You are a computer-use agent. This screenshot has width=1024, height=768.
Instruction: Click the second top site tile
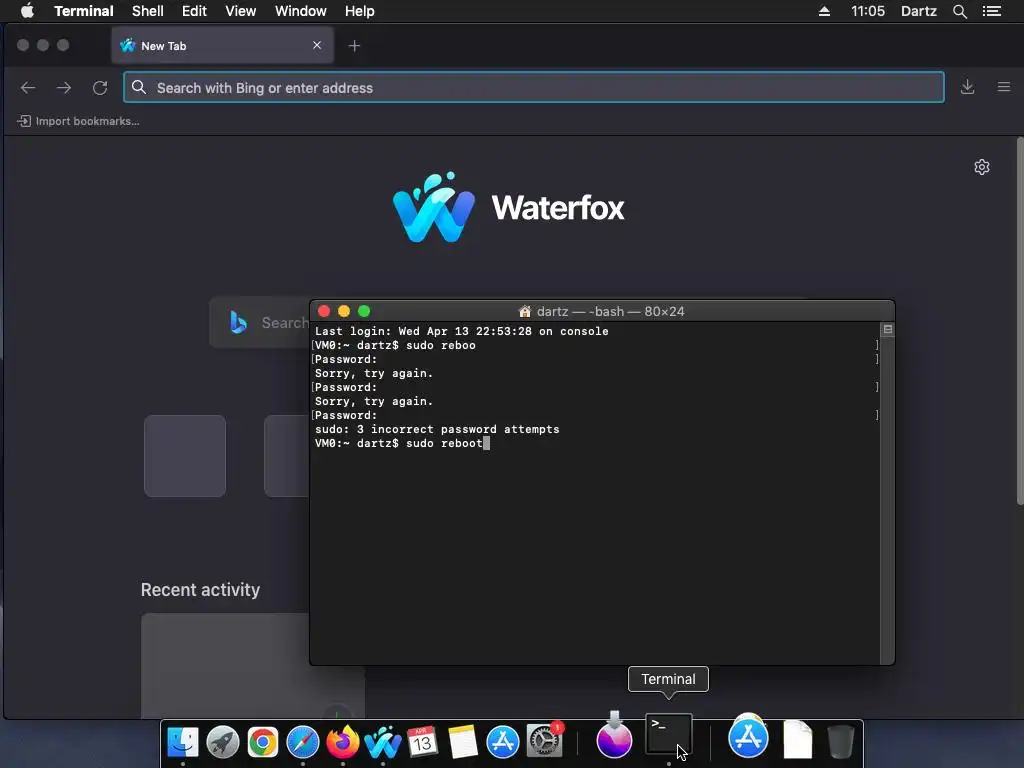tap(287, 456)
